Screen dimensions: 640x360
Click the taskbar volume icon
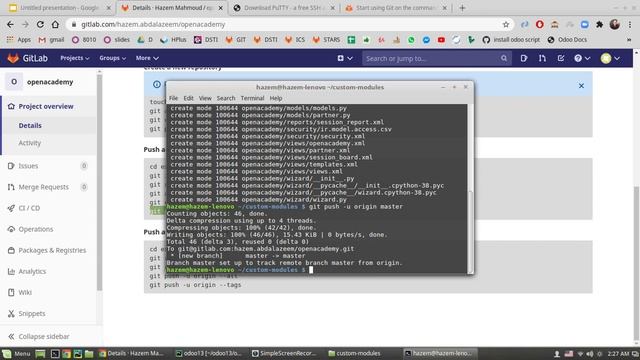[x=590, y=353]
